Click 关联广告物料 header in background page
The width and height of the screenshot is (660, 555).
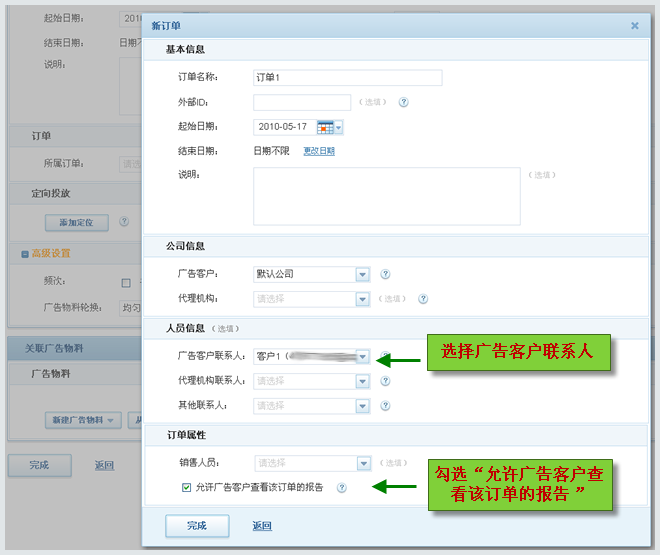pyautogui.click(x=54, y=348)
